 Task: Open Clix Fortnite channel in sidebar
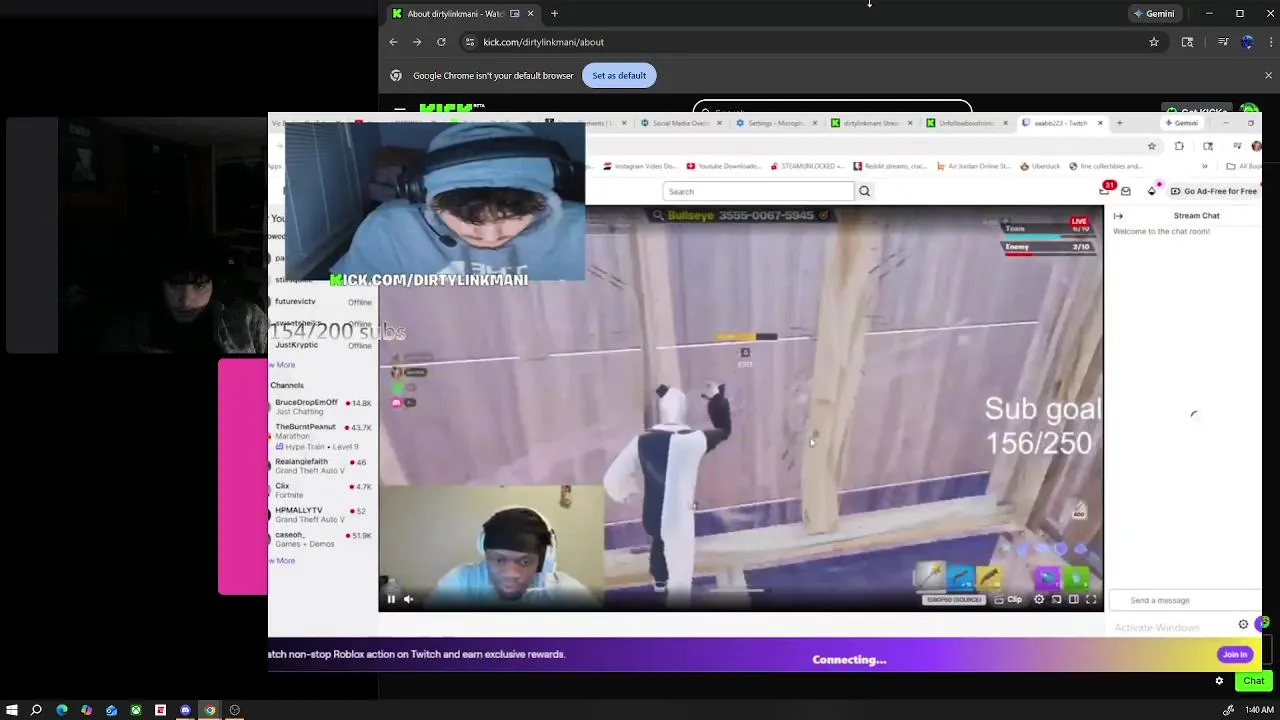coord(322,490)
